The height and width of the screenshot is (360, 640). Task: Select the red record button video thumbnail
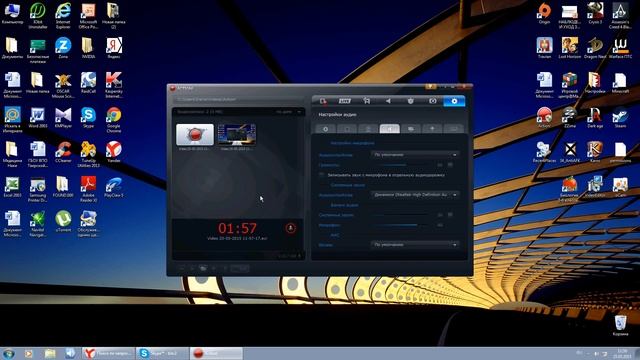[195, 135]
